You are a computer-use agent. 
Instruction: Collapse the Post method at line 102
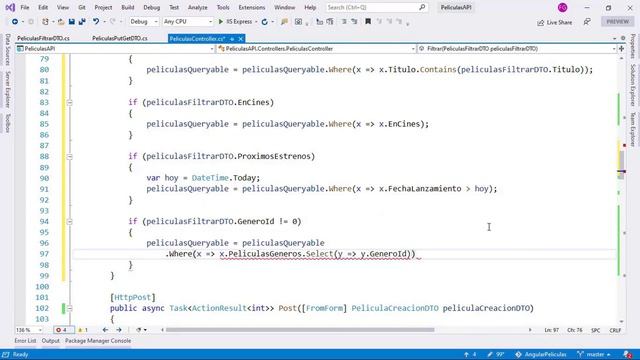69,308
